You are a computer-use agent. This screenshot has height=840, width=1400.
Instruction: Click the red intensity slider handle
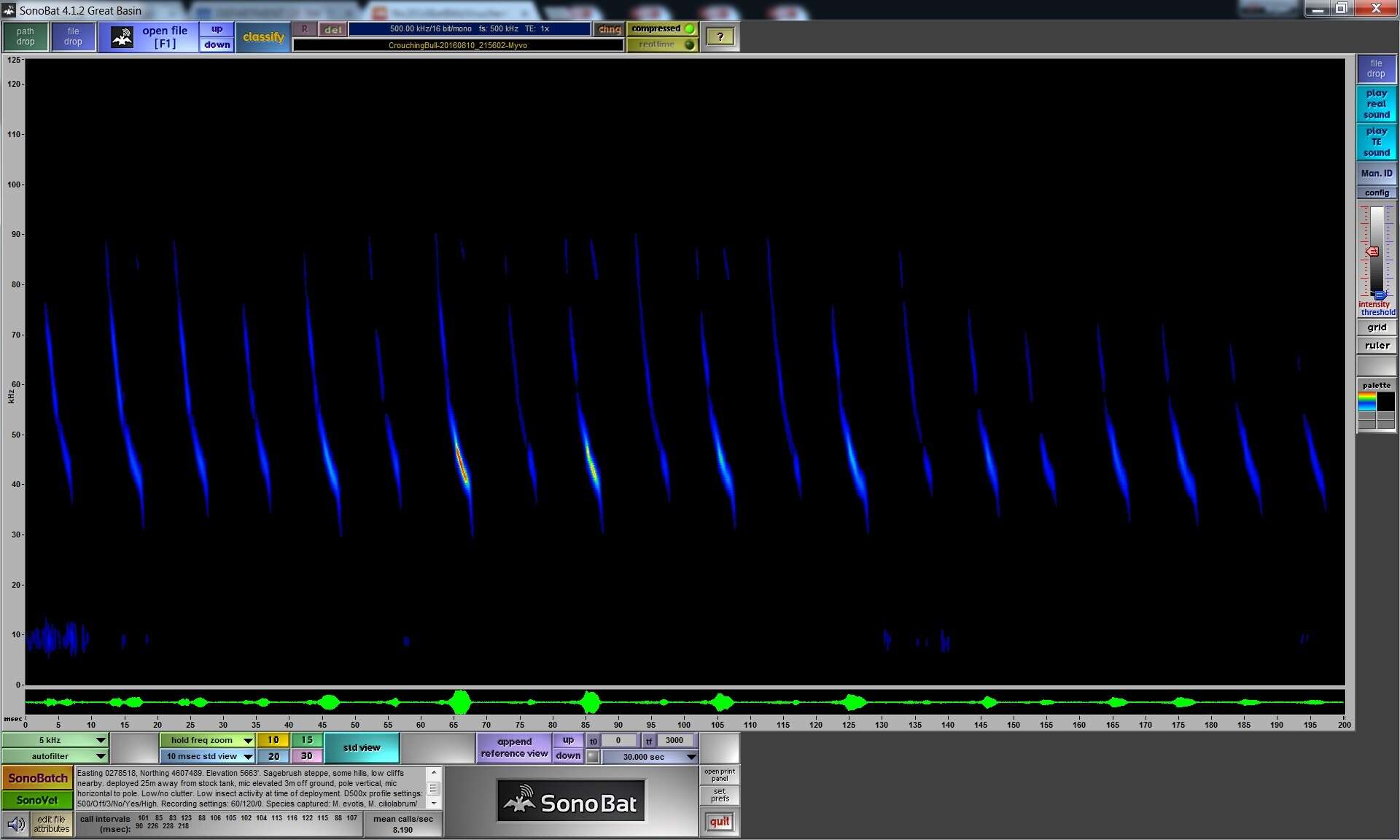coord(1372,252)
